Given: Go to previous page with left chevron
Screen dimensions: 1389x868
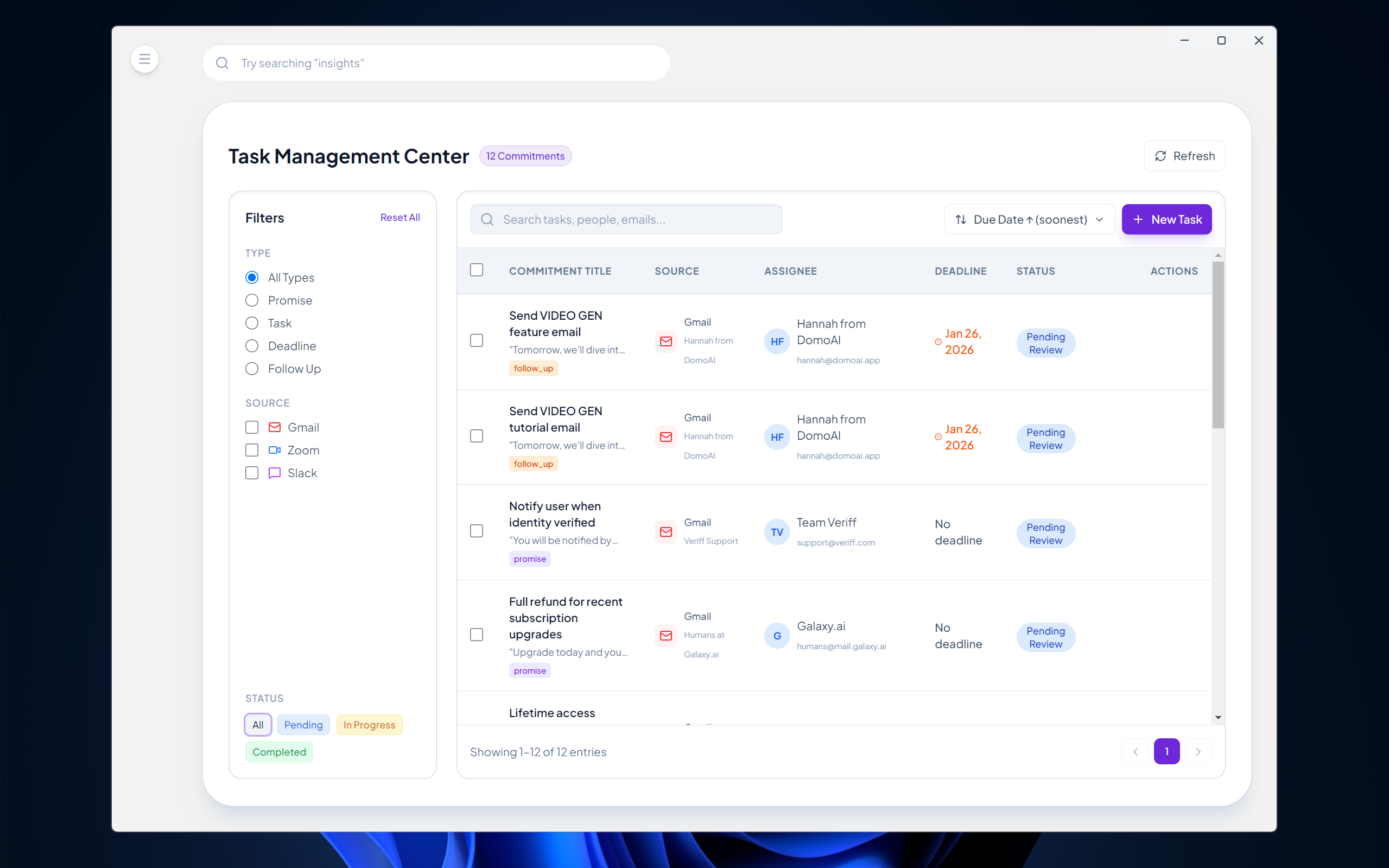Looking at the screenshot, I should click(x=1135, y=751).
